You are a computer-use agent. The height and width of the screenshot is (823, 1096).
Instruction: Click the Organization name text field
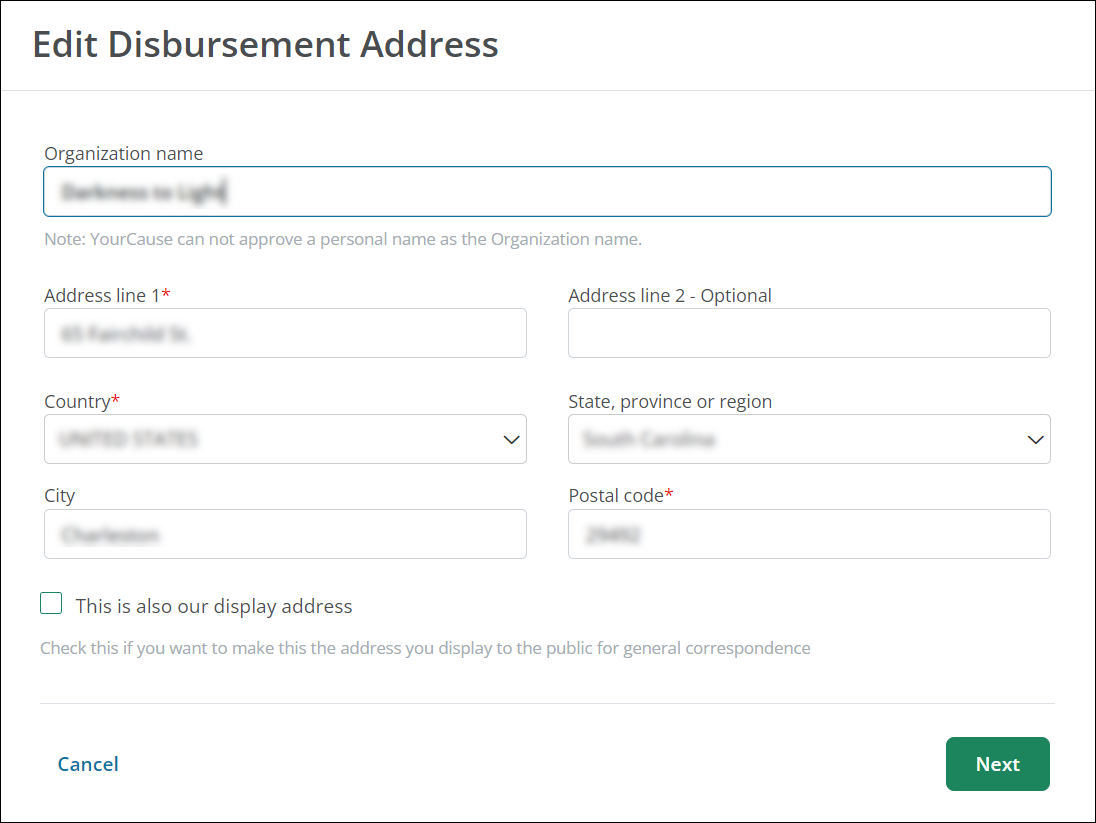[x=547, y=191]
